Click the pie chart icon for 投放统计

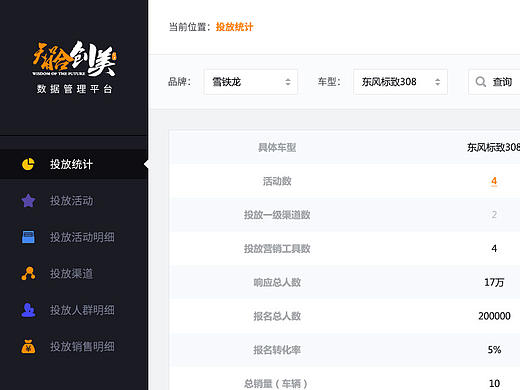coord(28,164)
